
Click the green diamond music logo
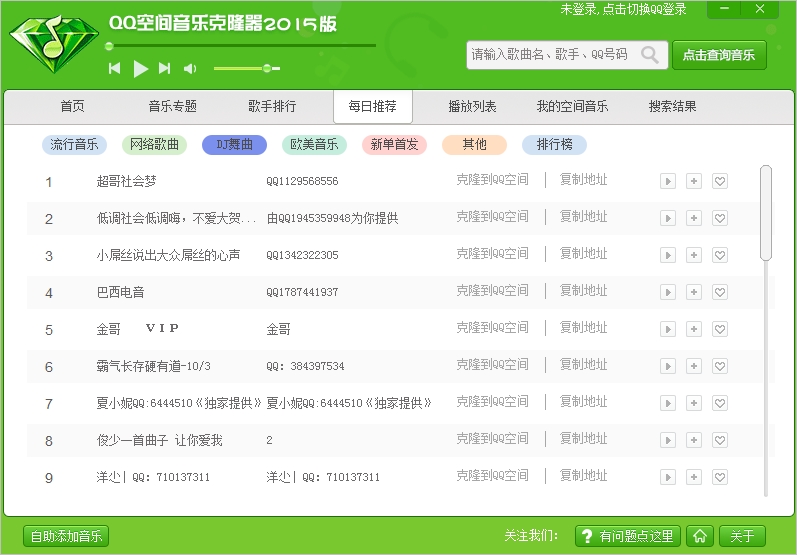point(54,44)
